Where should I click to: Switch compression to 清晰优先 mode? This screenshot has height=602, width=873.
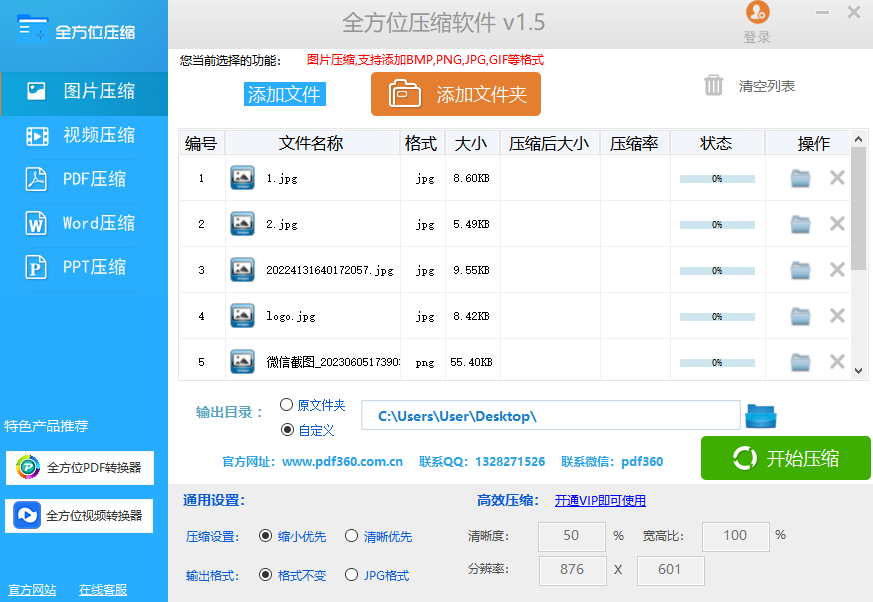(351, 536)
